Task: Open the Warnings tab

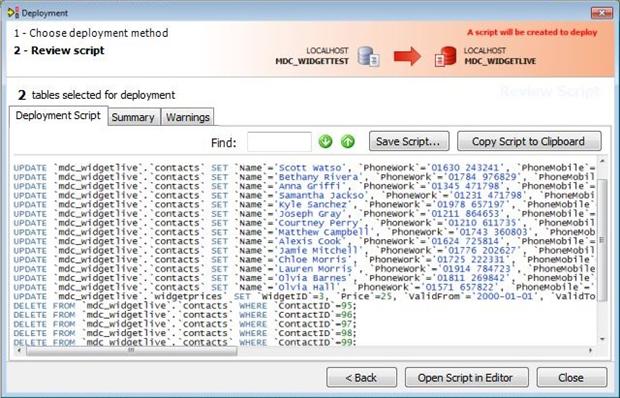Action: tap(188, 117)
